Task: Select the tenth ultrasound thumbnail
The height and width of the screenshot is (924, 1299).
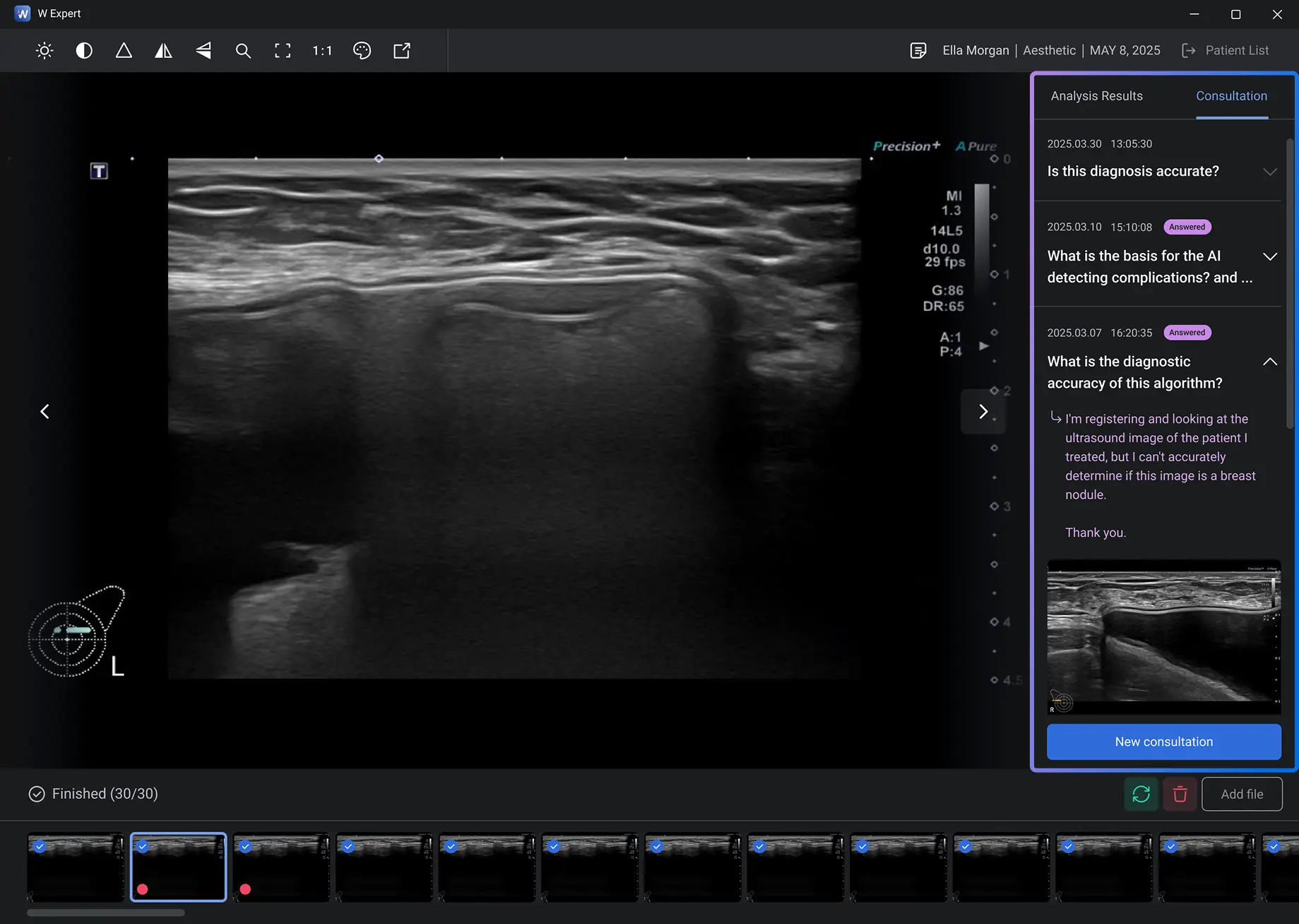Action: (x=1001, y=867)
